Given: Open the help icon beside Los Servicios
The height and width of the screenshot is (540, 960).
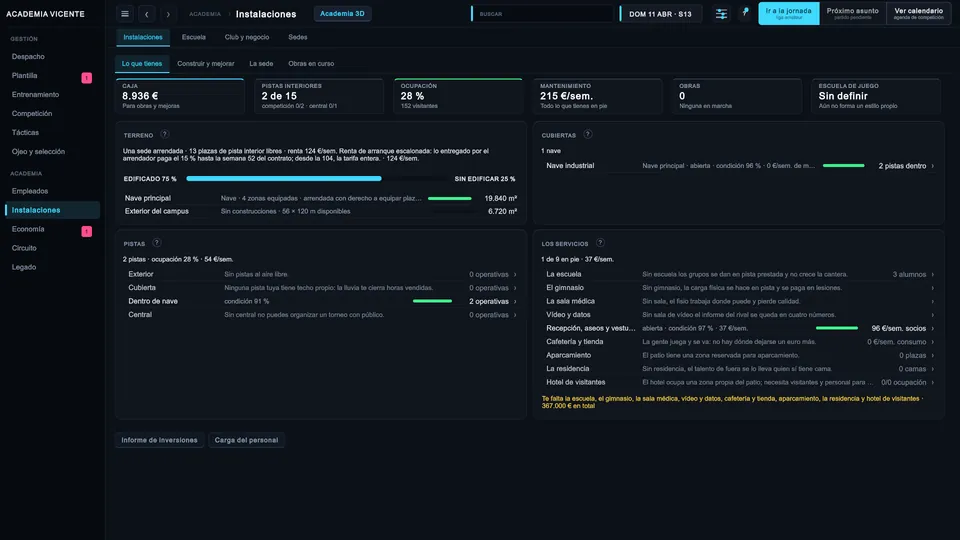Looking at the screenshot, I should point(600,243).
